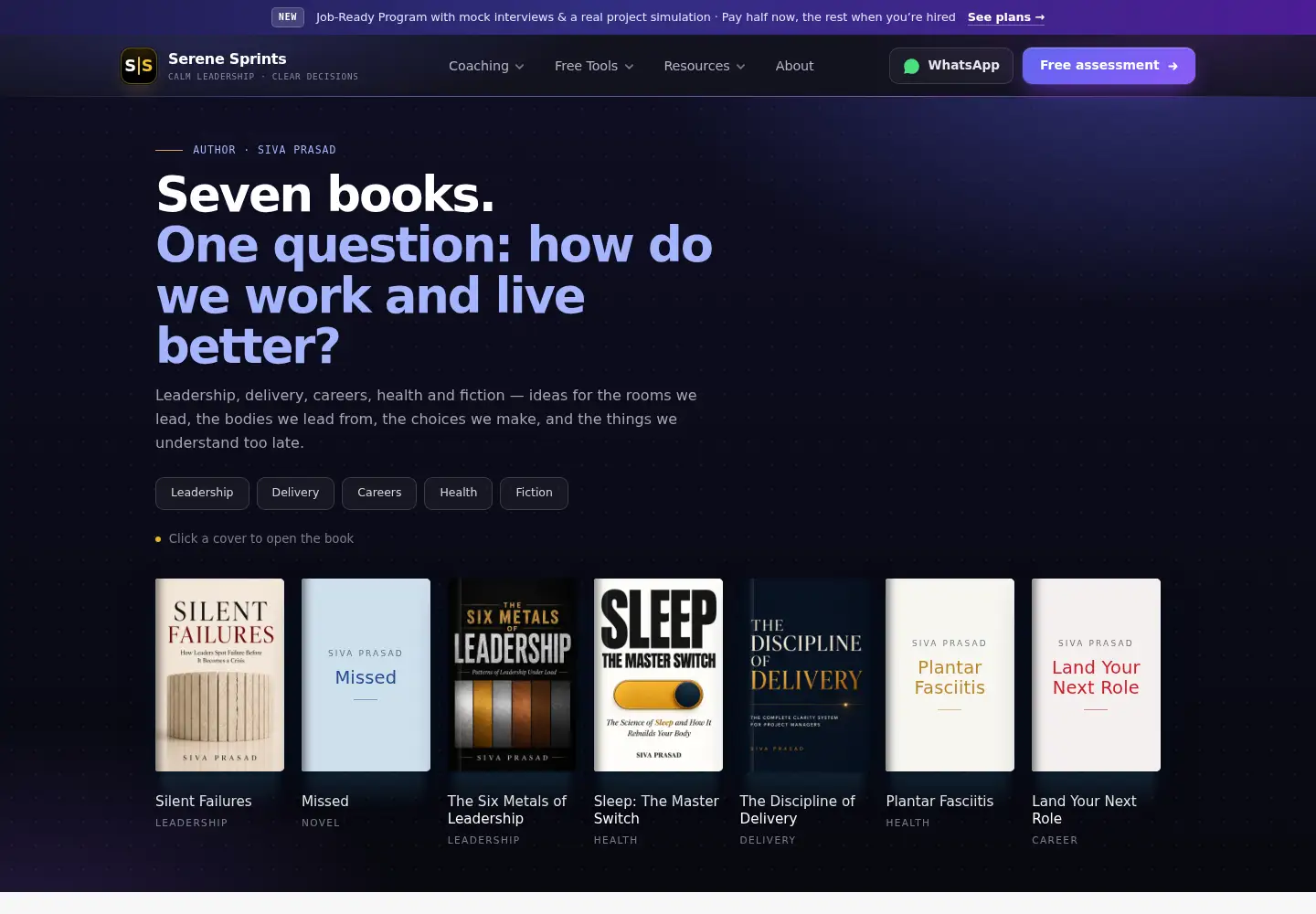
Task: Select the Fiction category chip
Action: click(x=534, y=493)
